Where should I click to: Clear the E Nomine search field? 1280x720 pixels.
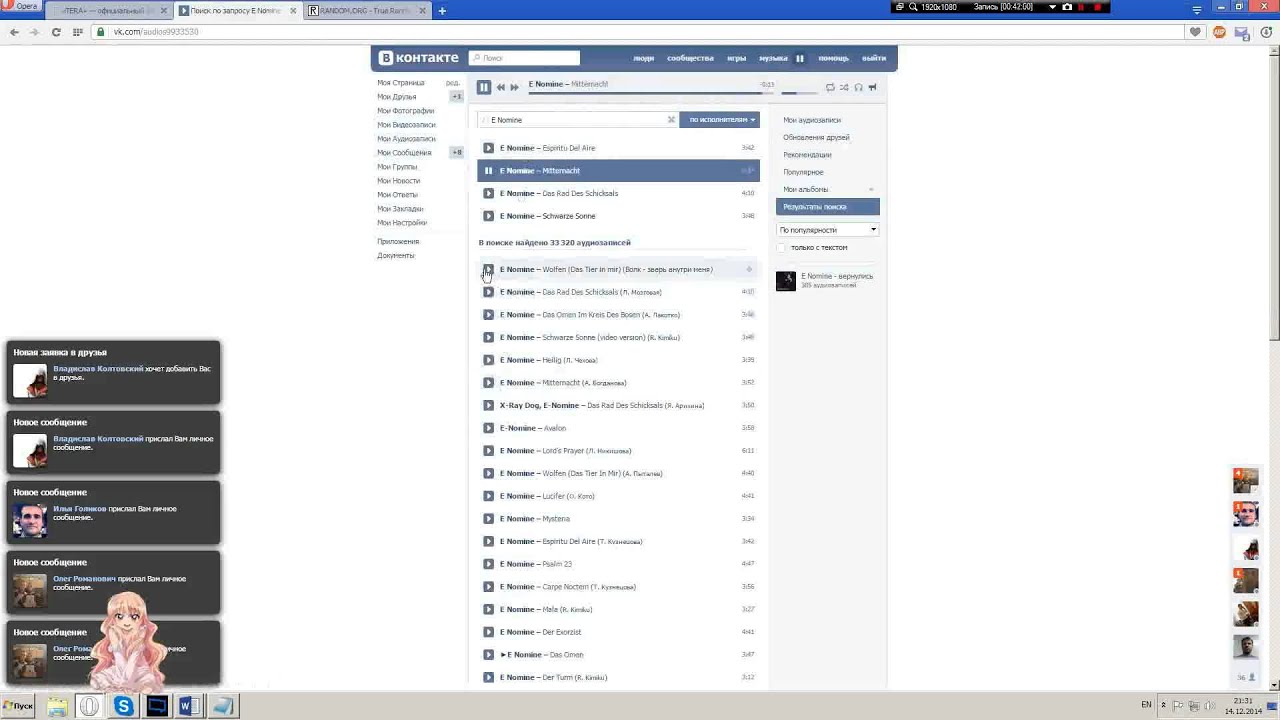pos(671,120)
